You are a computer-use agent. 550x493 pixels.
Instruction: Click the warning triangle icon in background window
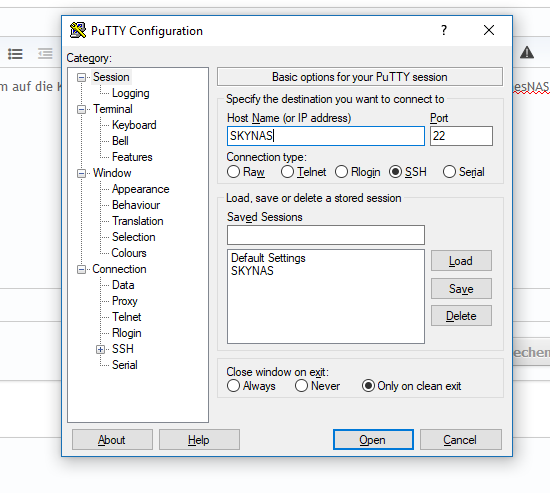[527, 53]
